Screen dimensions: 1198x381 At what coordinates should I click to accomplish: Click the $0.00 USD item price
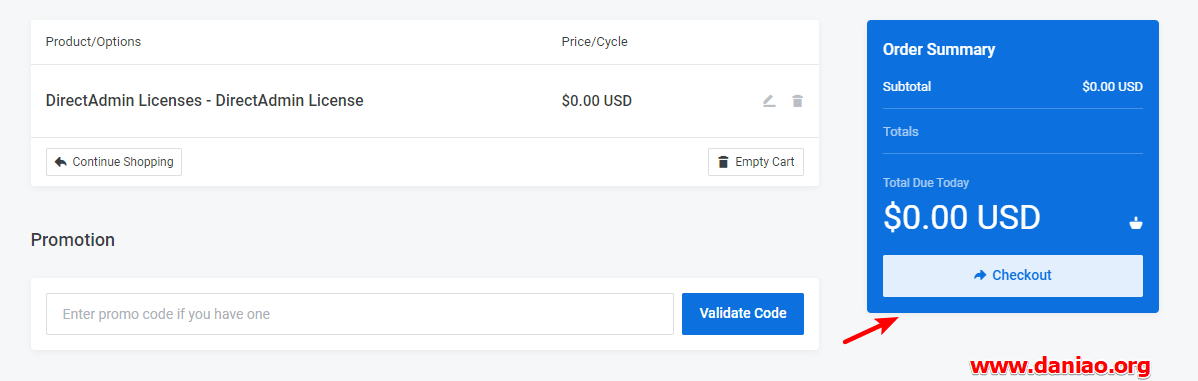[x=597, y=101]
